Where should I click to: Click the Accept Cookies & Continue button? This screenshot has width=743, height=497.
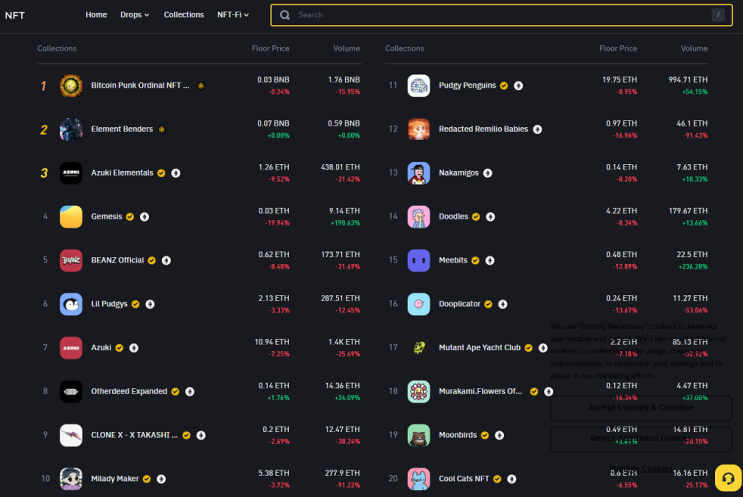pyautogui.click(x=641, y=407)
